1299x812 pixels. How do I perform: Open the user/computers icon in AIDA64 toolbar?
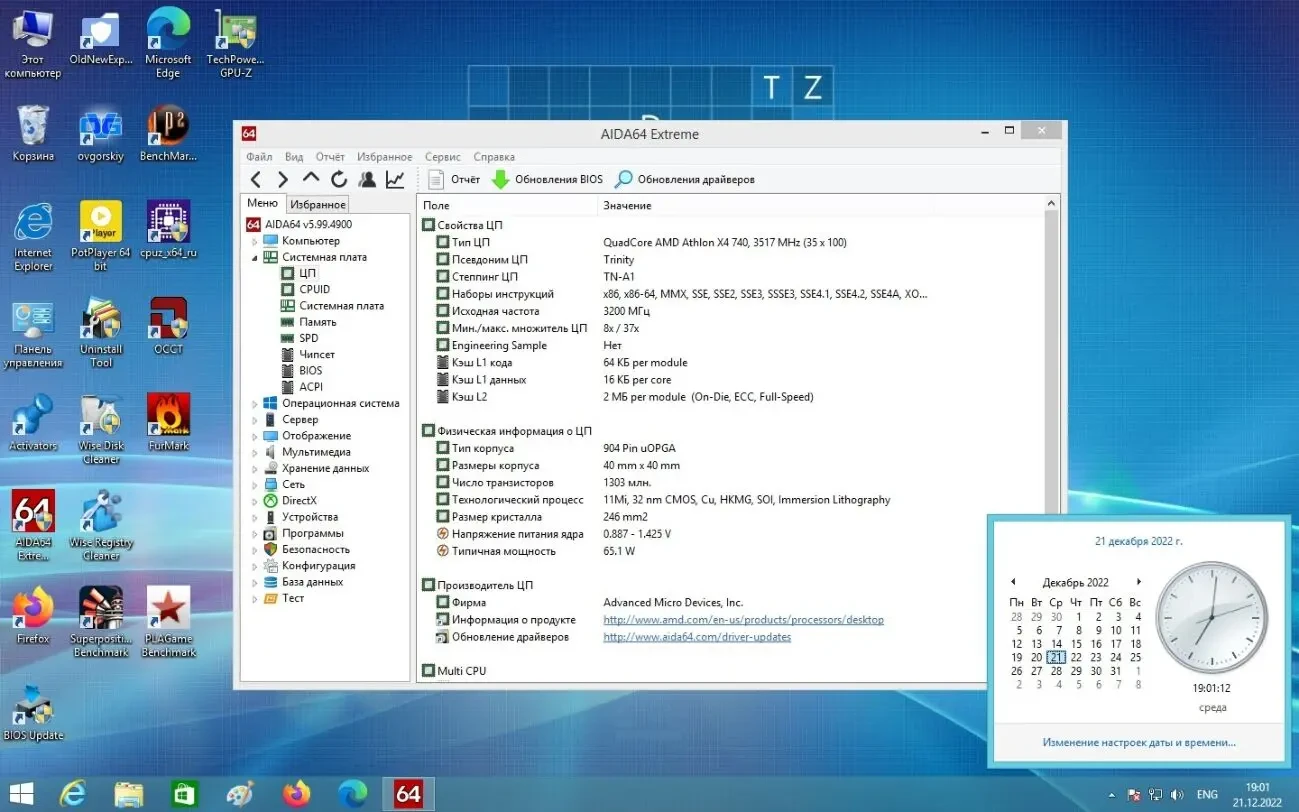pyautogui.click(x=367, y=180)
